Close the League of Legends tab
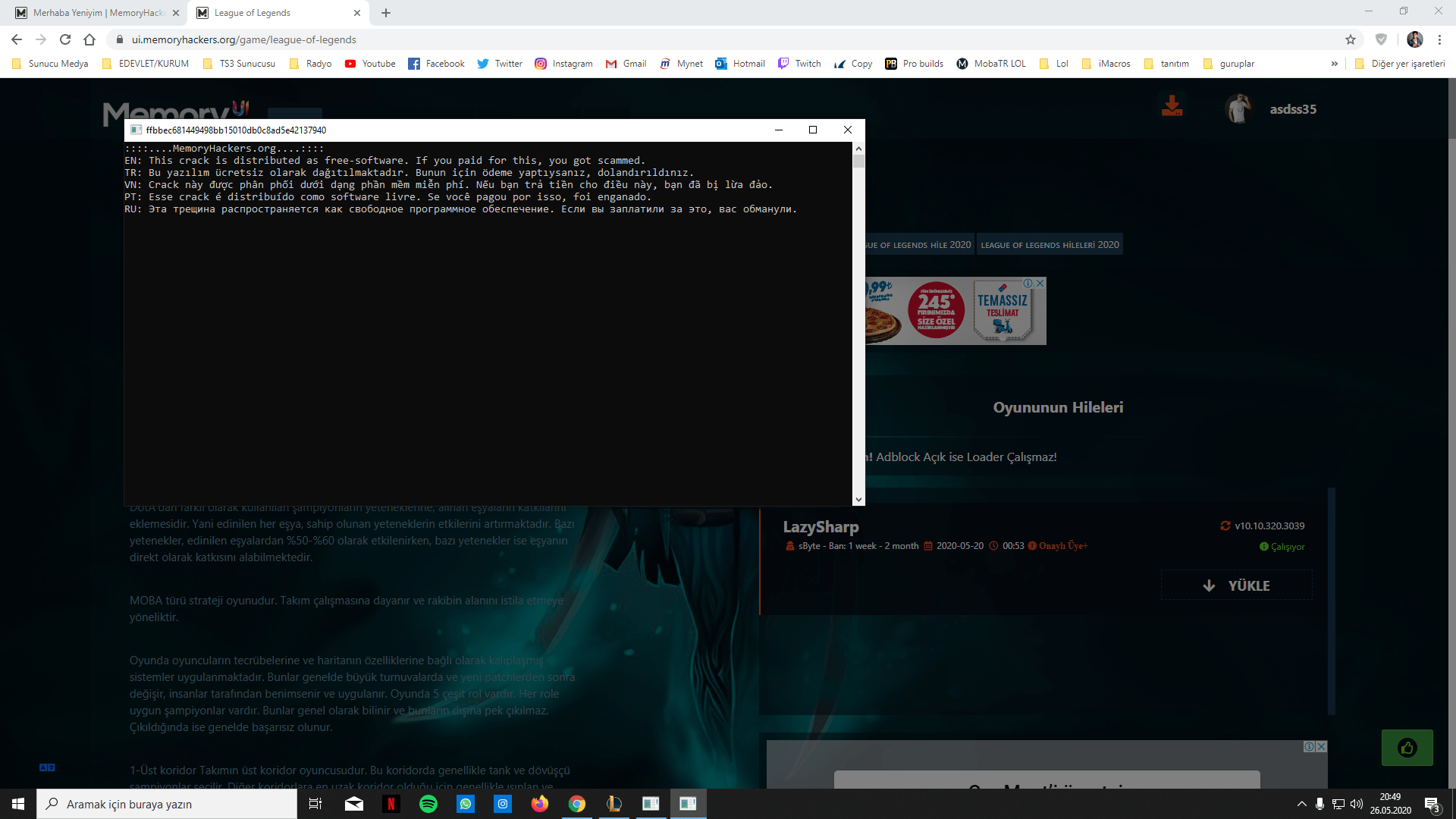 pyautogui.click(x=357, y=13)
